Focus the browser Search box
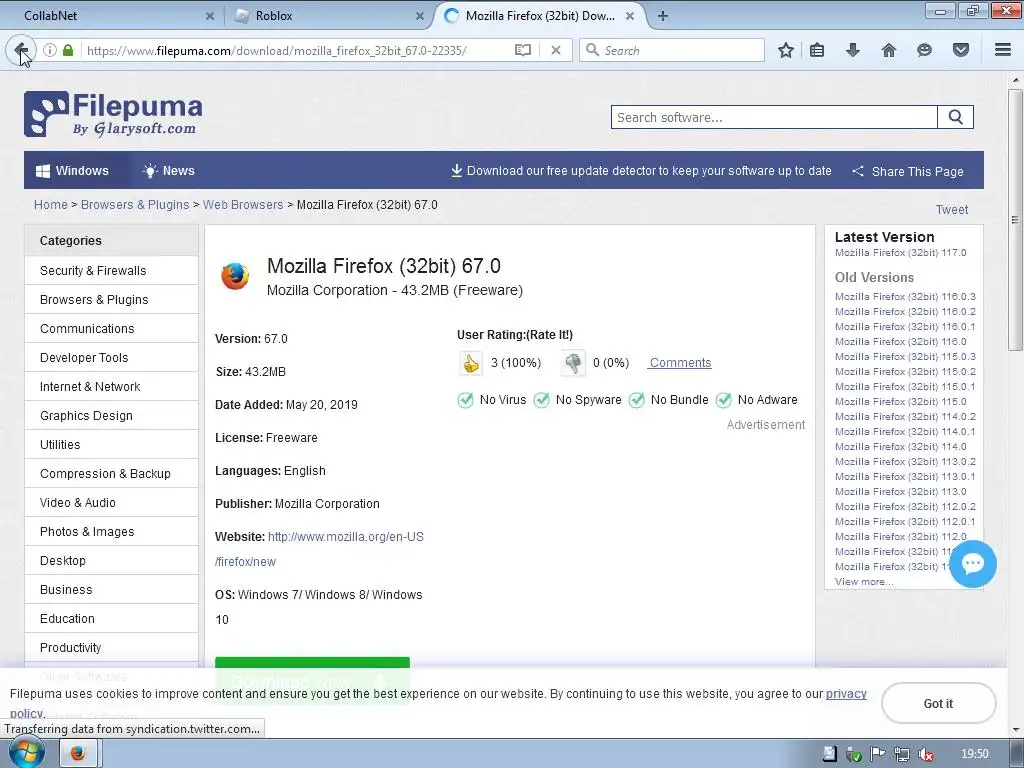The width and height of the screenshot is (1024, 768). tap(671, 50)
